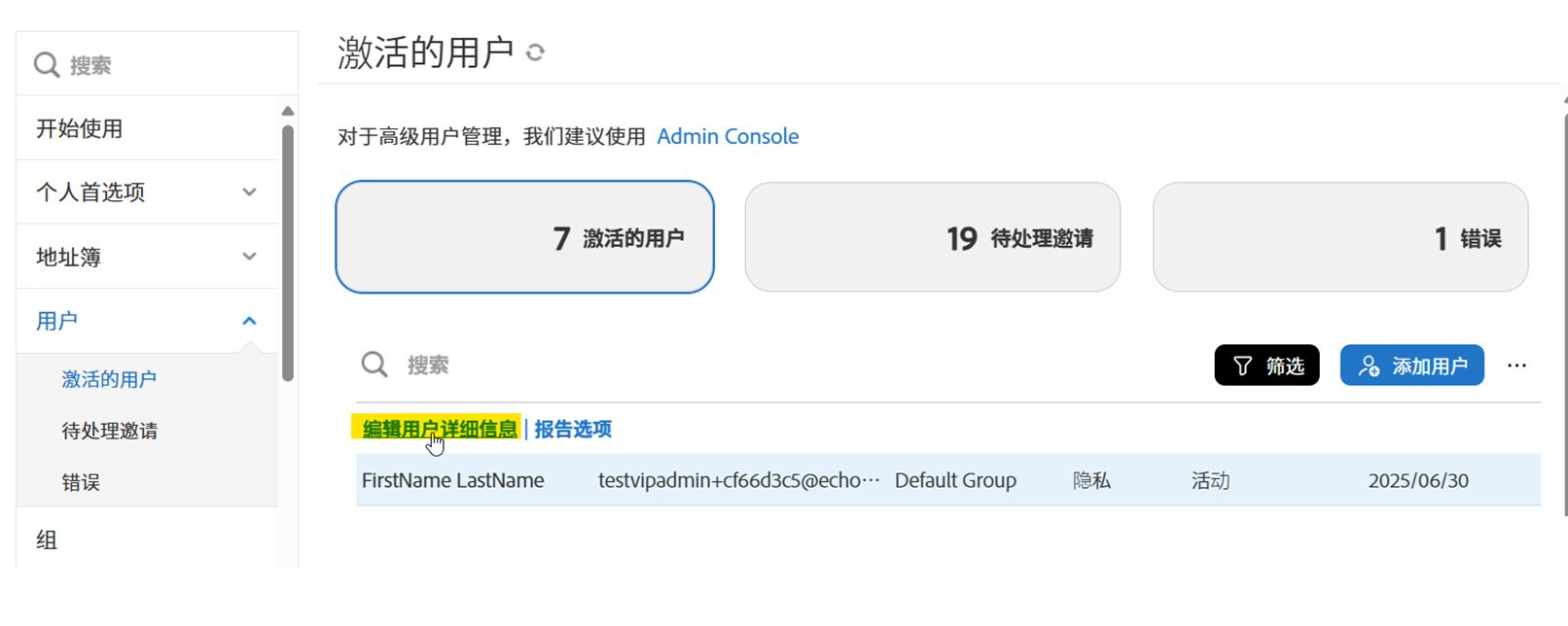This screenshot has height=626, width=1568.
Task: Open the three-dots more options menu
Action: 1516,365
